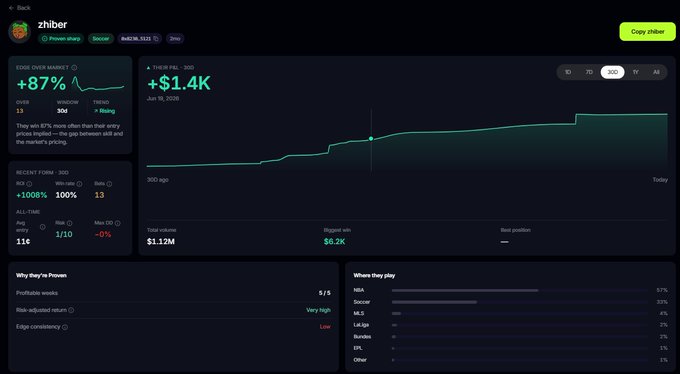This screenshot has height=374, width=680.
Task: Click the edge sparkline mini chart
Action: pyautogui.click(x=98, y=84)
